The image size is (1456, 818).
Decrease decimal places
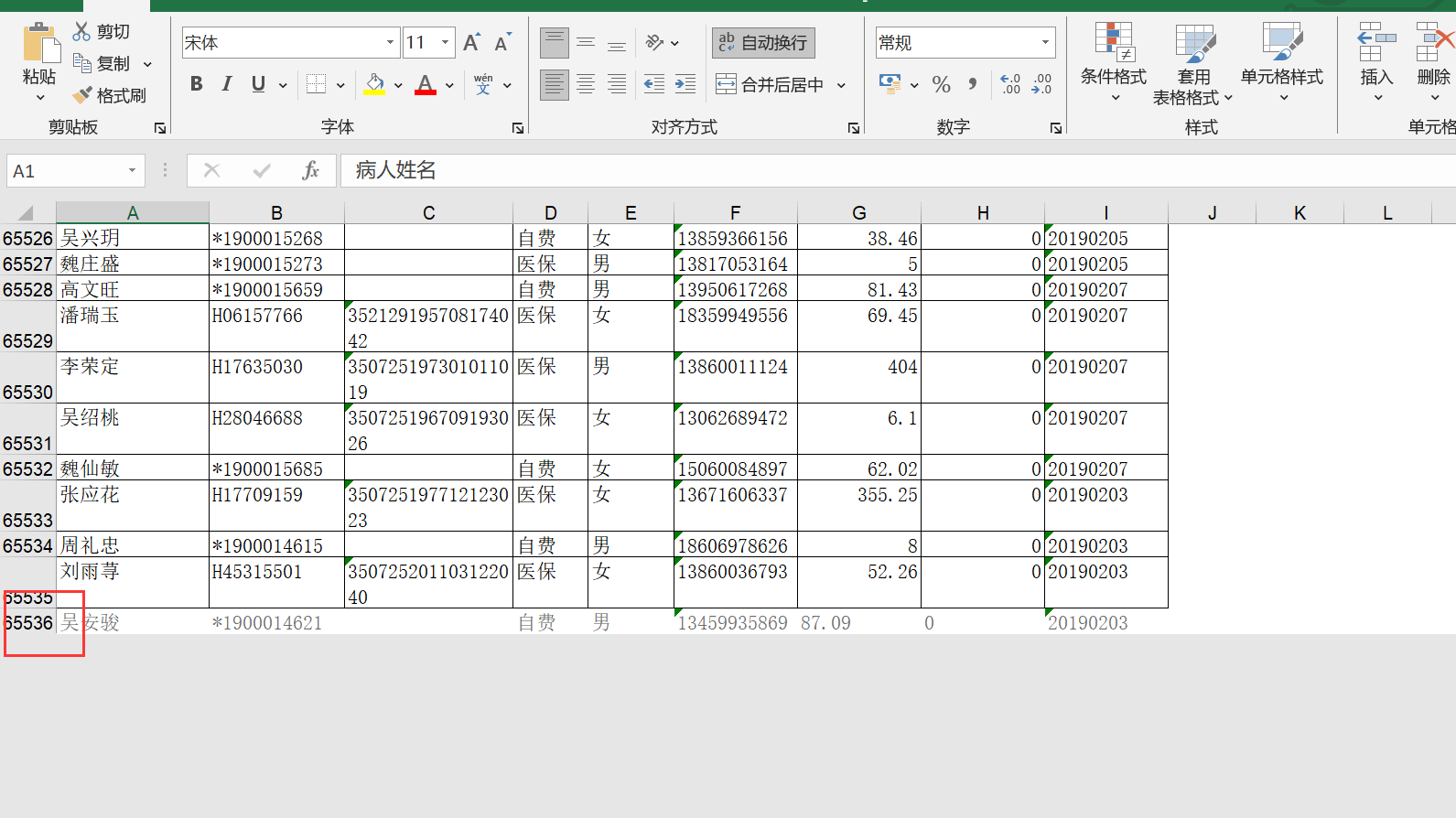coord(1041,84)
